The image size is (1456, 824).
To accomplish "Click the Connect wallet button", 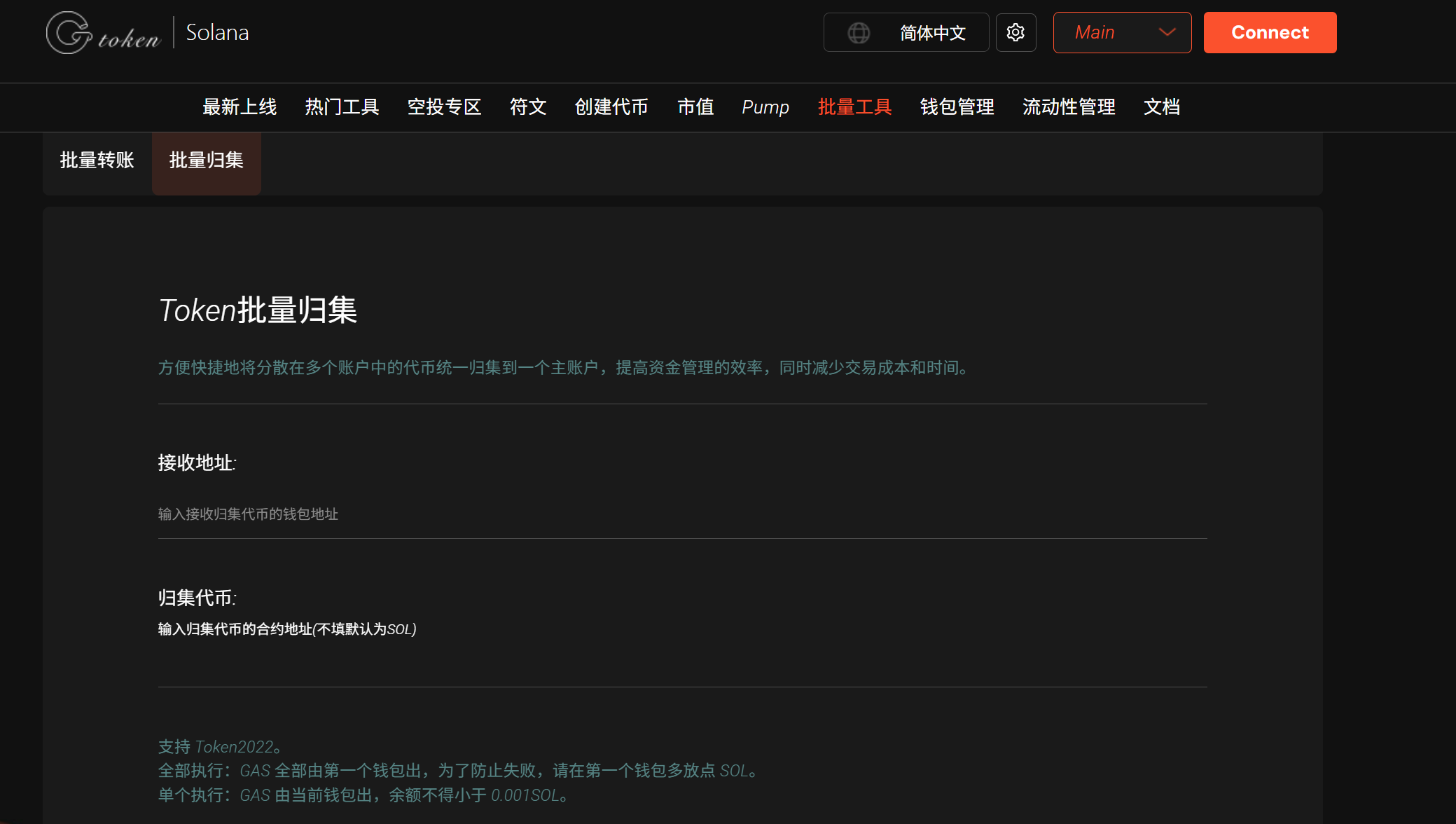I will click(1270, 32).
